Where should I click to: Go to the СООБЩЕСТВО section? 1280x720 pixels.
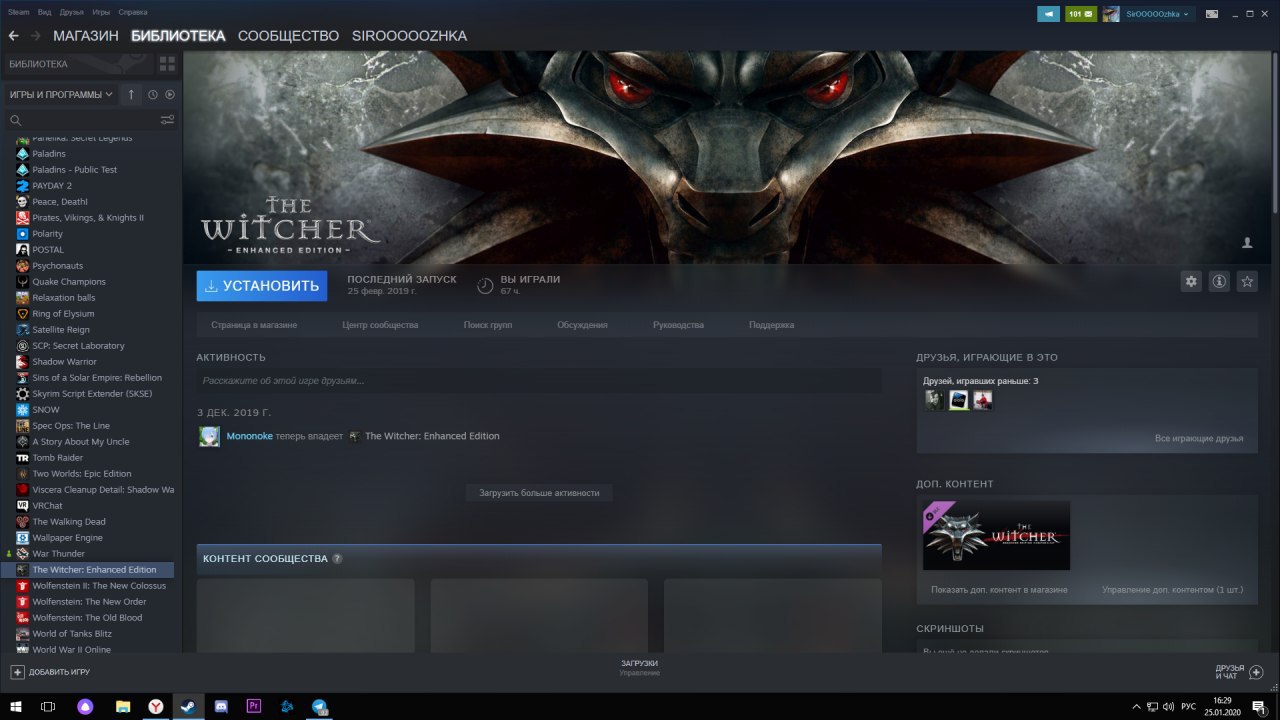coord(289,36)
